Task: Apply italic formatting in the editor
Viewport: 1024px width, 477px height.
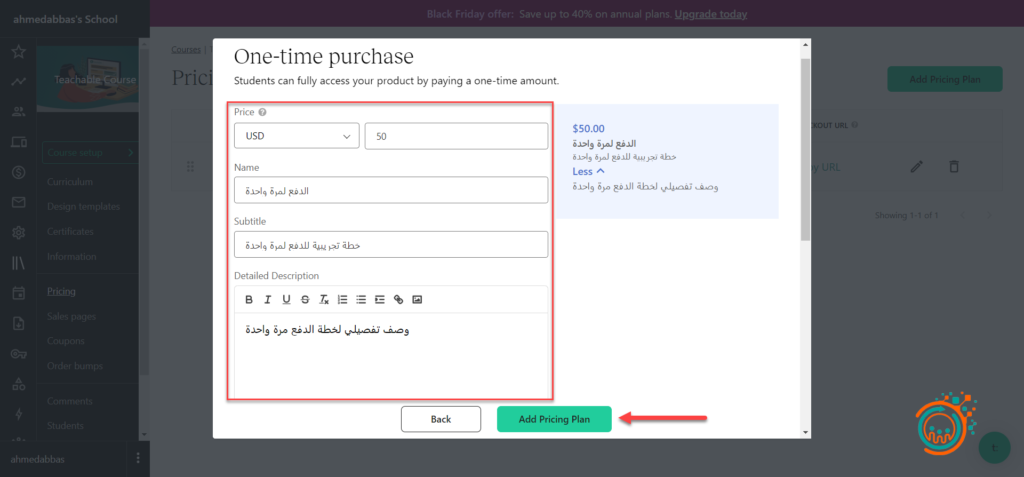Action: click(268, 299)
